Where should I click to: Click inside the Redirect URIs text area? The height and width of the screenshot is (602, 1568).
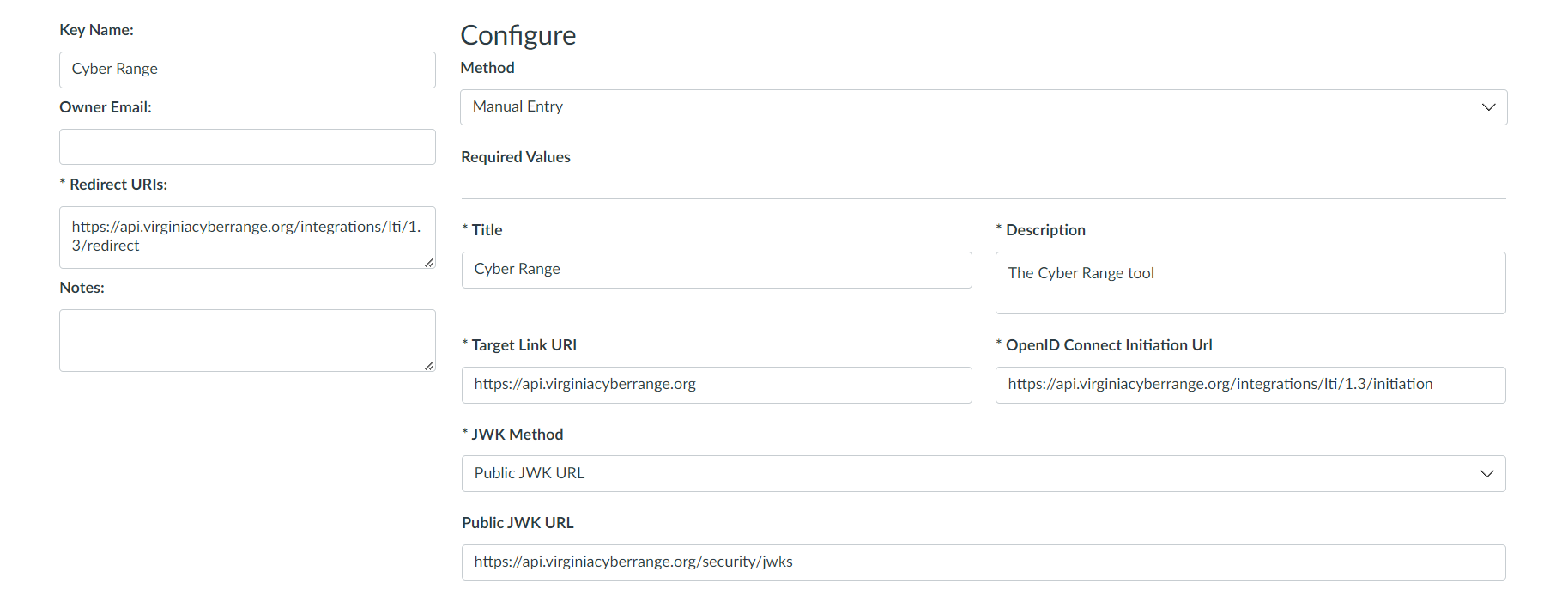point(247,237)
